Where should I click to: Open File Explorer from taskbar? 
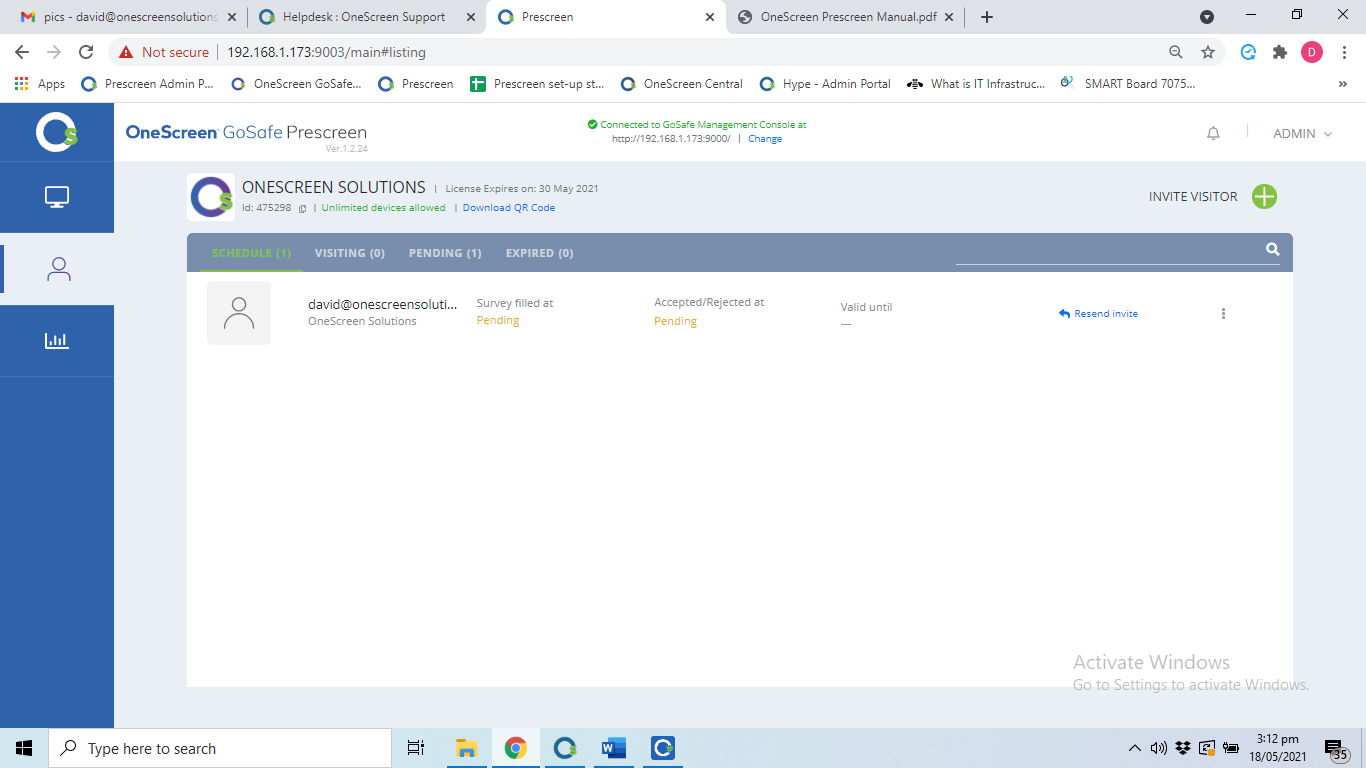click(466, 748)
